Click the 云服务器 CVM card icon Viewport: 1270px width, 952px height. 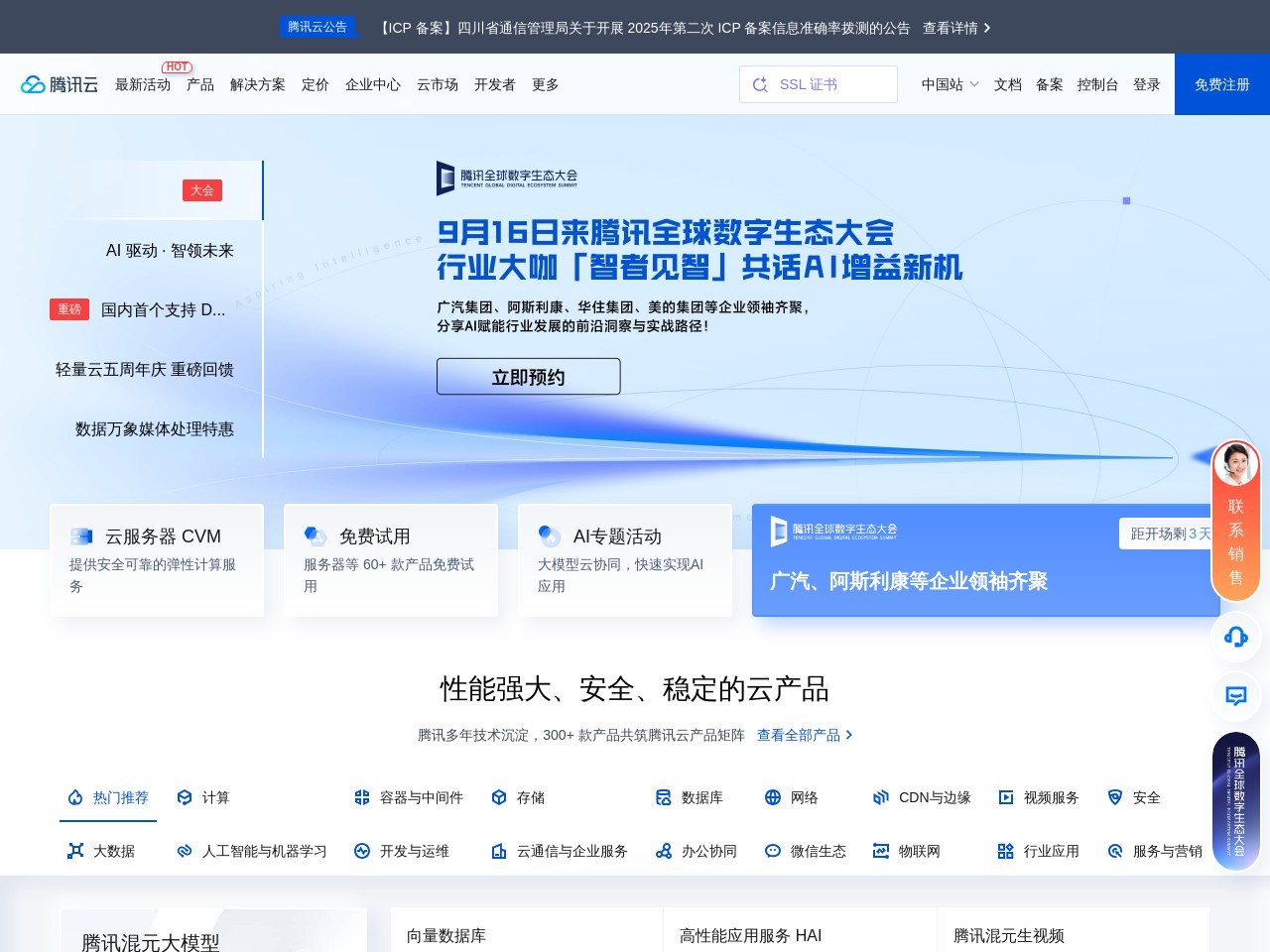81,536
